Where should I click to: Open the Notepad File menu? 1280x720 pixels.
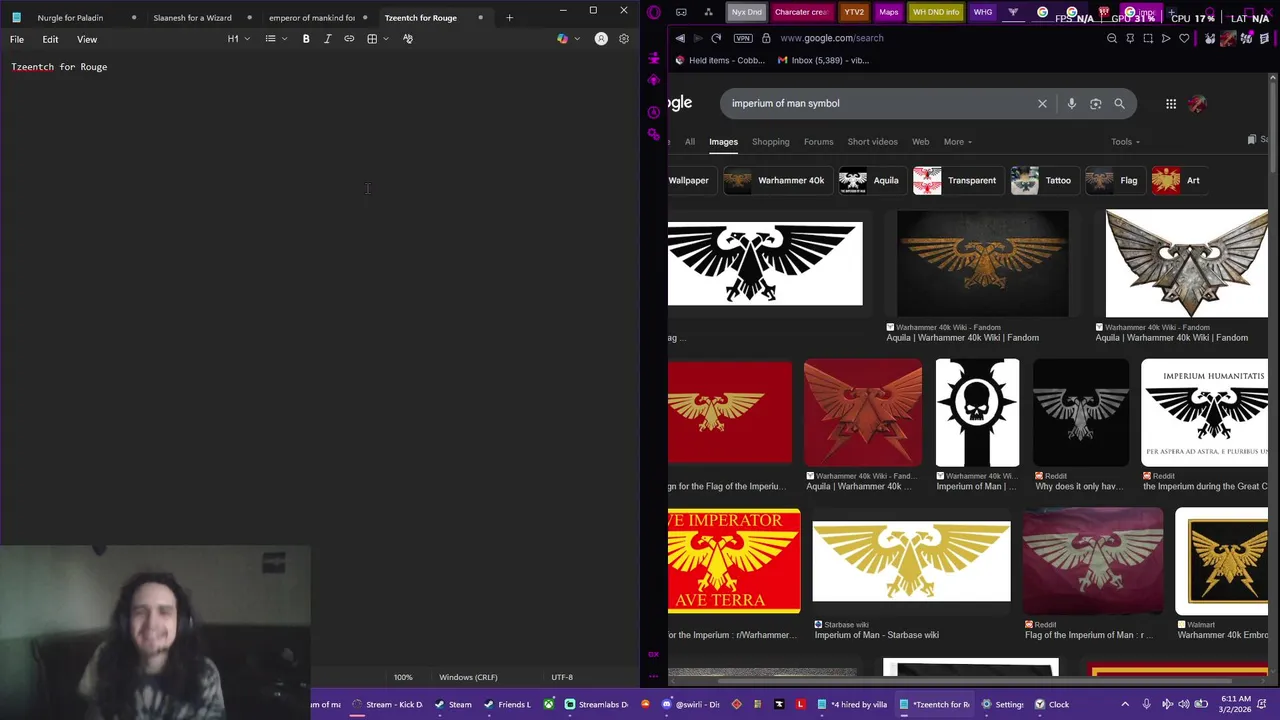tap(17, 39)
